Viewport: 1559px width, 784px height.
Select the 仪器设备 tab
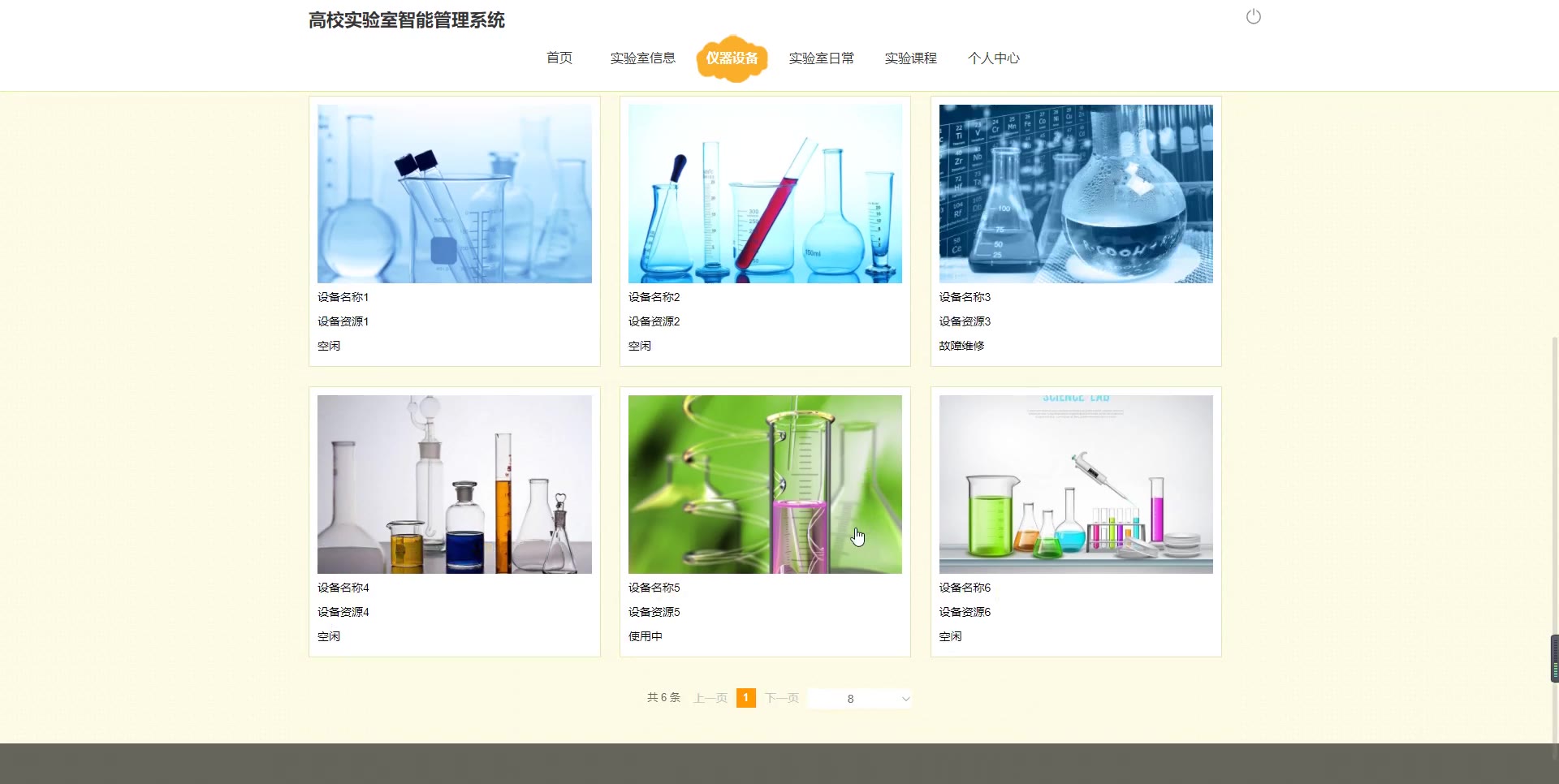click(x=732, y=58)
